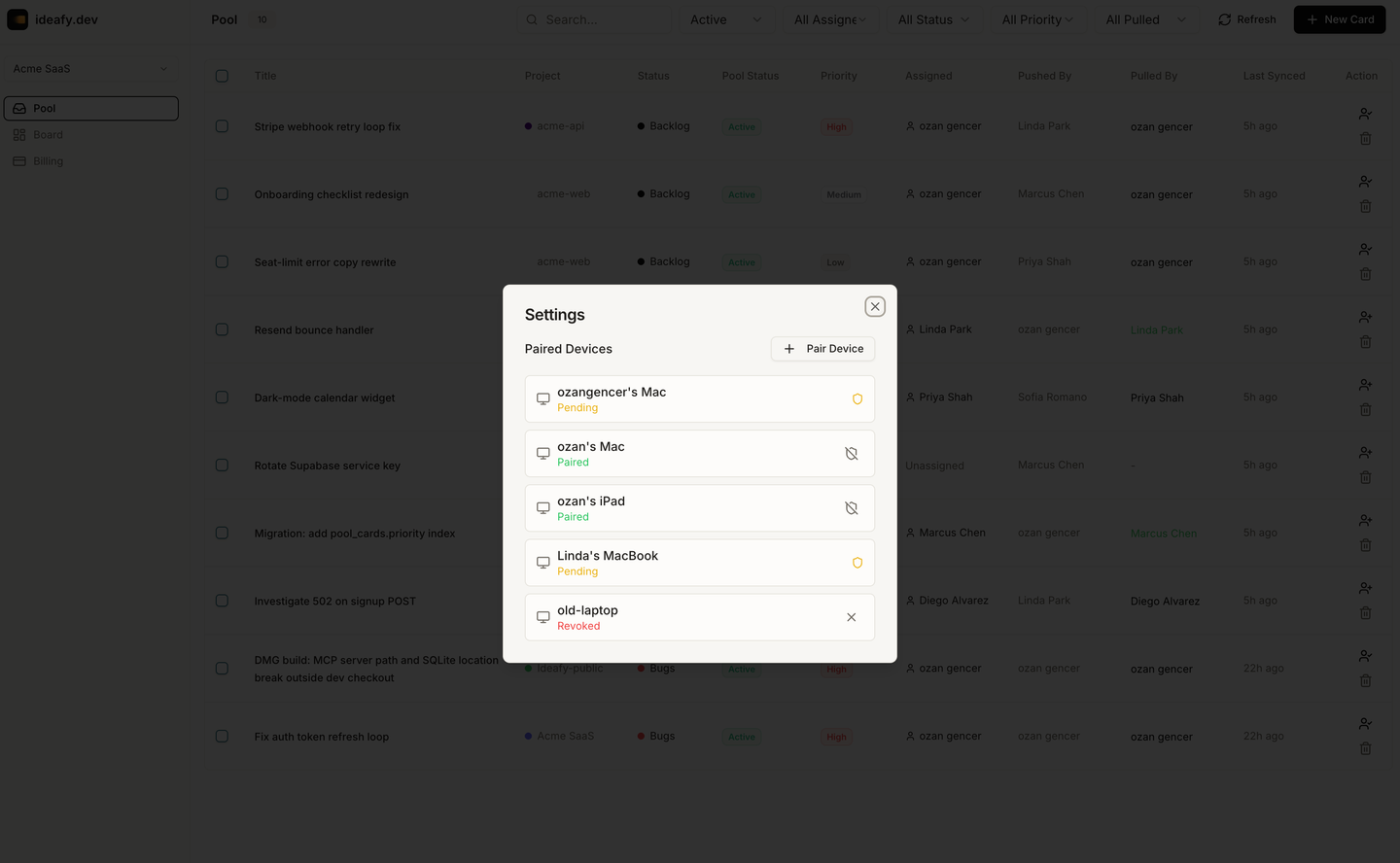
Task: Close the Settings dialog
Action: [875, 306]
